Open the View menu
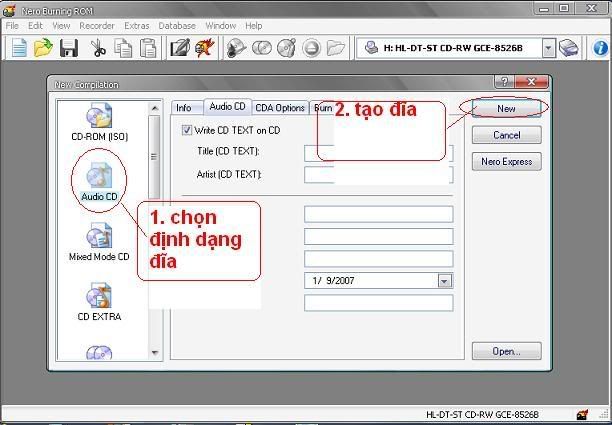Image resolution: width=612 pixels, height=425 pixels. pyautogui.click(x=61, y=26)
